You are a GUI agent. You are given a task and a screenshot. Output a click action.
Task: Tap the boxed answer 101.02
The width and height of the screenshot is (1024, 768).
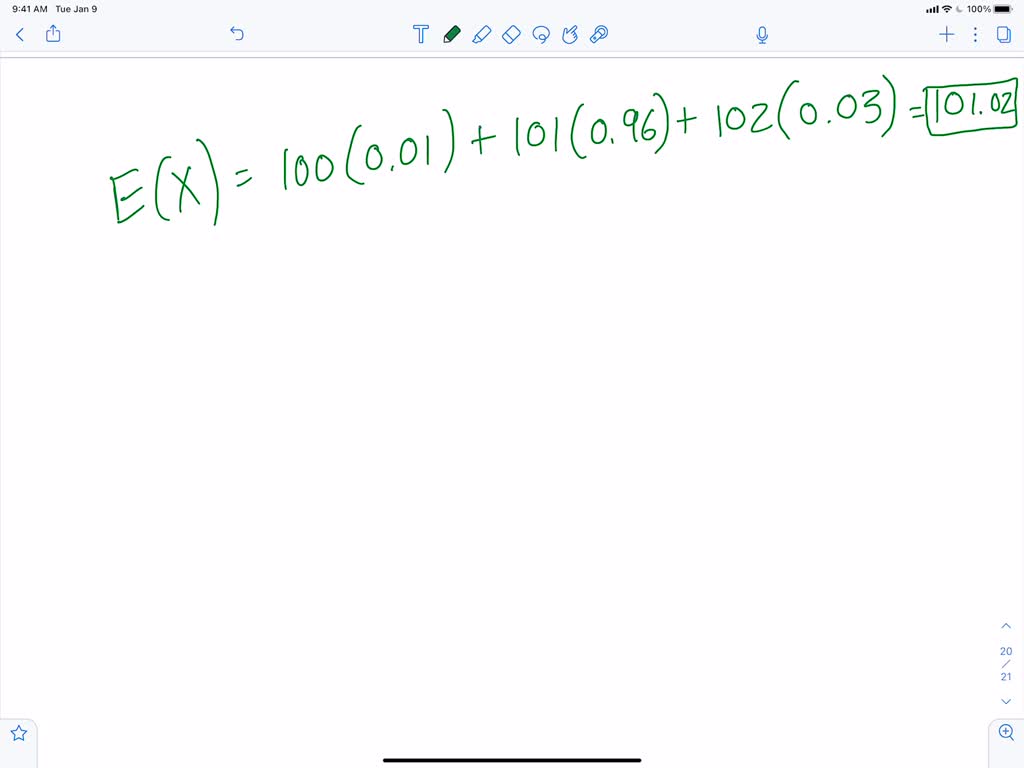tap(971, 106)
